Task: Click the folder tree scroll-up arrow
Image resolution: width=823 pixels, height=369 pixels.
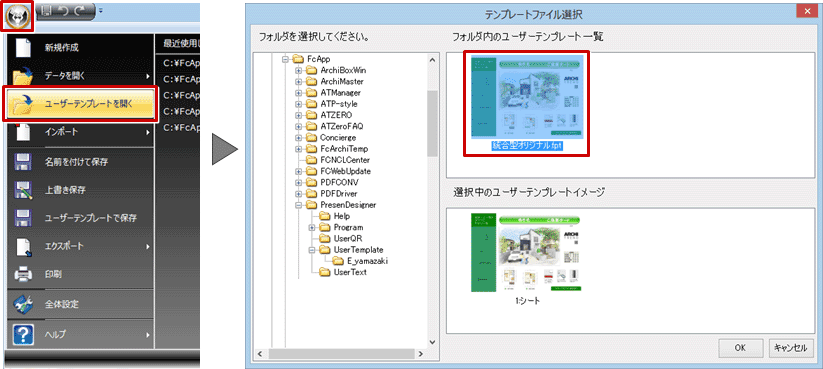Action: [432, 59]
